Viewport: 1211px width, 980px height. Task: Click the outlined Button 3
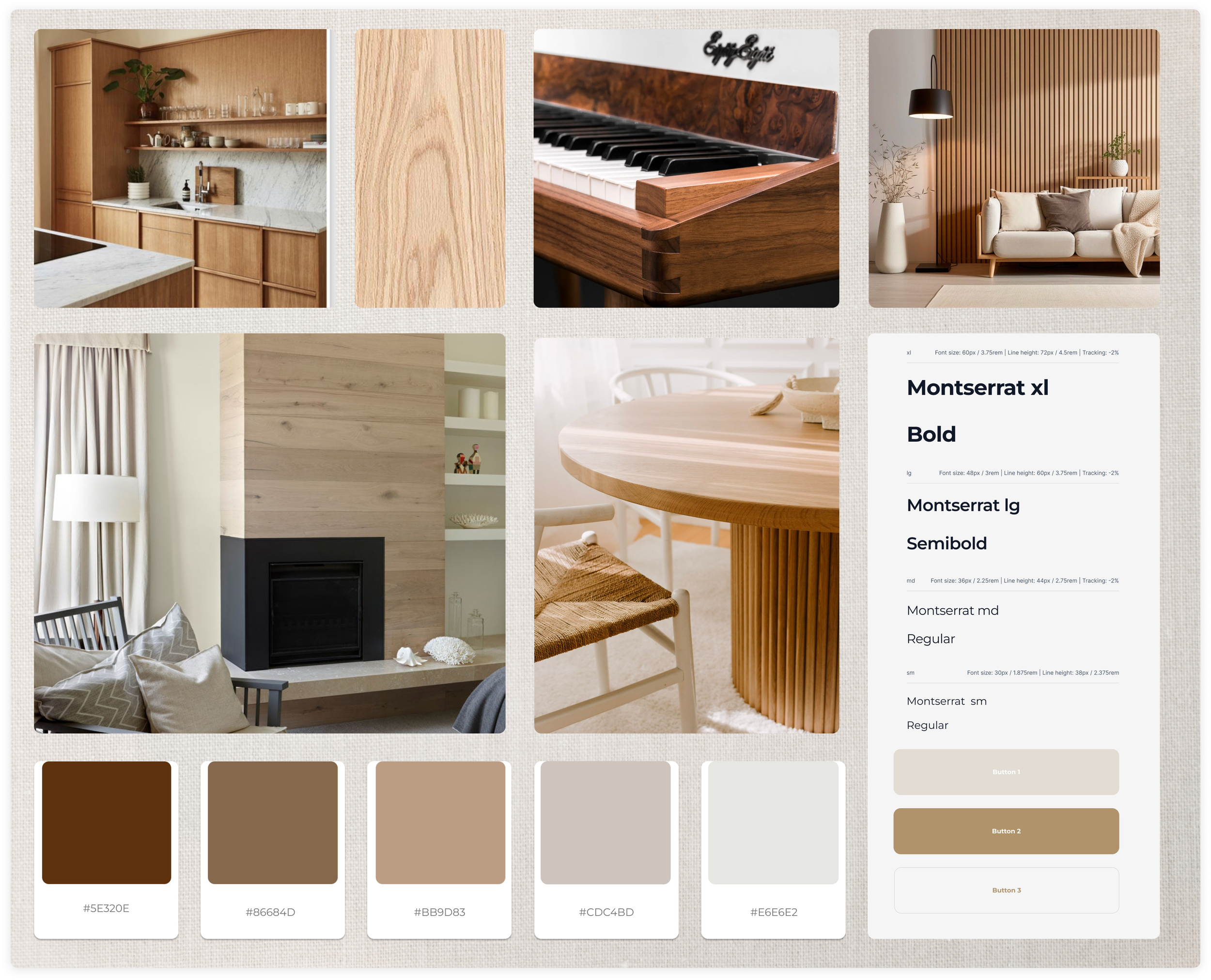1006,890
